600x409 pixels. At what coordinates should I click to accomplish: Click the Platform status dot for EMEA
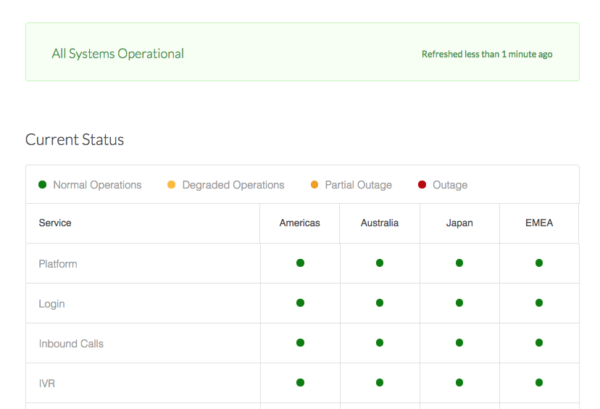click(539, 263)
